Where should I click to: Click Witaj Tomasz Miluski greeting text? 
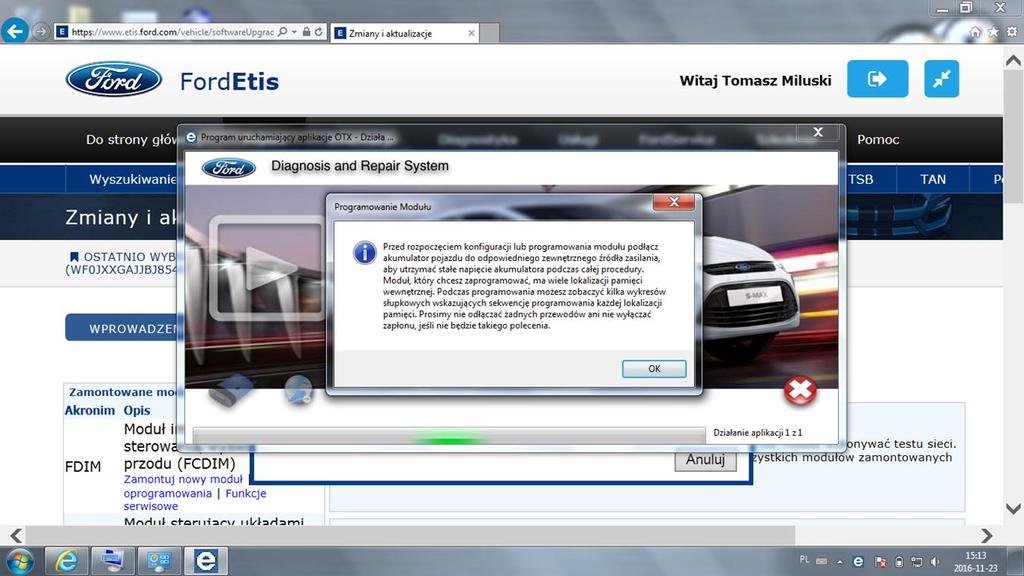(x=756, y=81)
